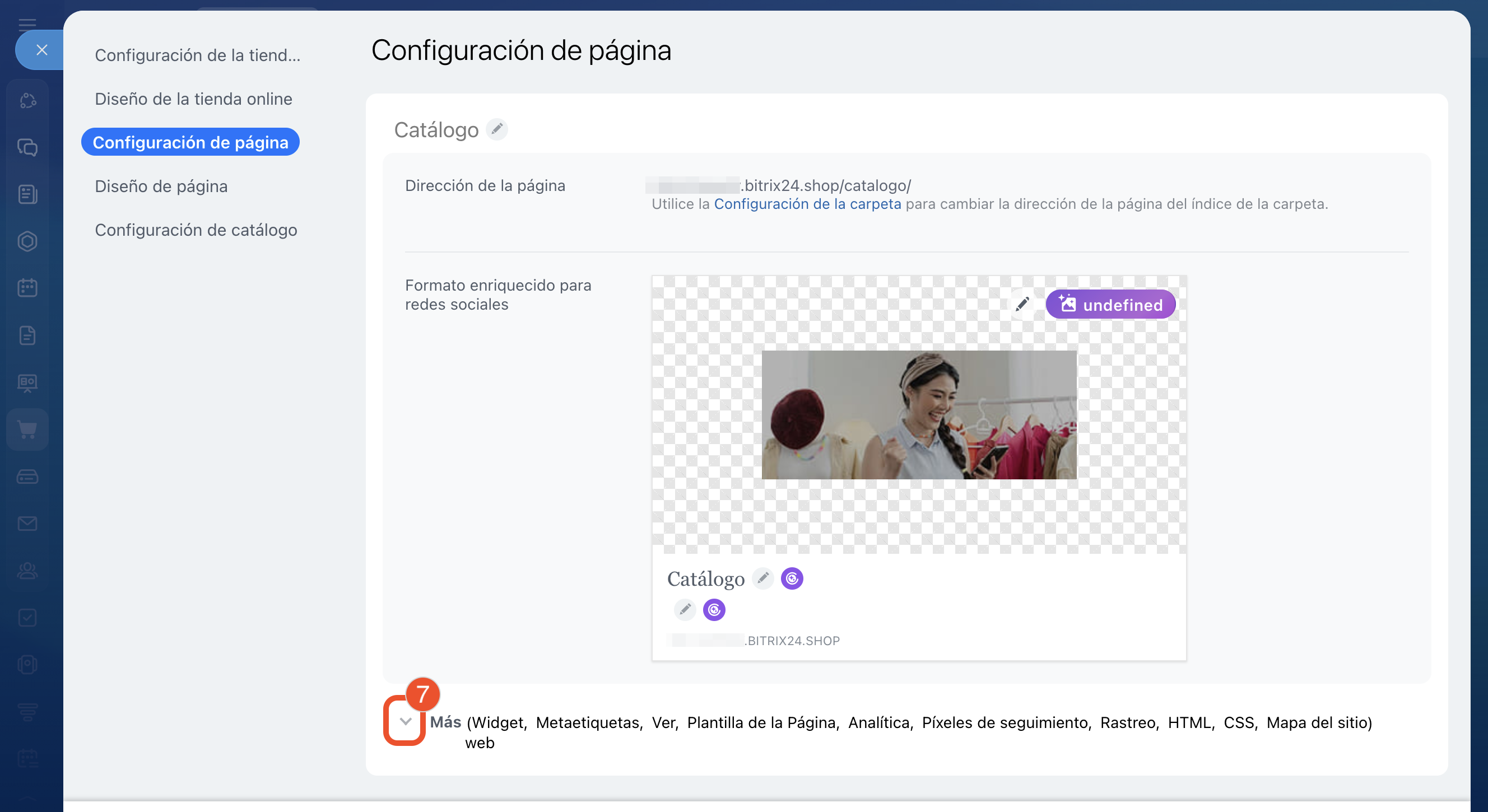Select the Diseño de página menu item
Image resolution: width=1488 pixels, height=812 pixels.
[161, 186]
